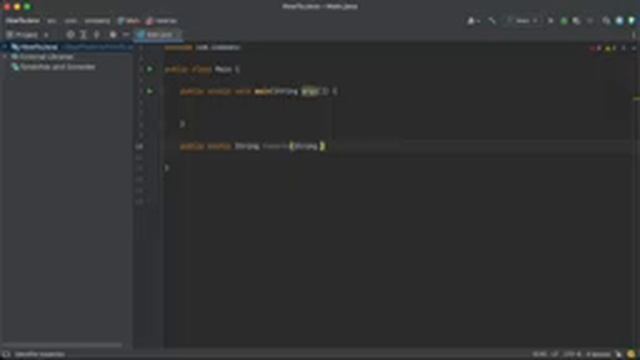Click Collapse All icon in Project panel

[97, 35]
